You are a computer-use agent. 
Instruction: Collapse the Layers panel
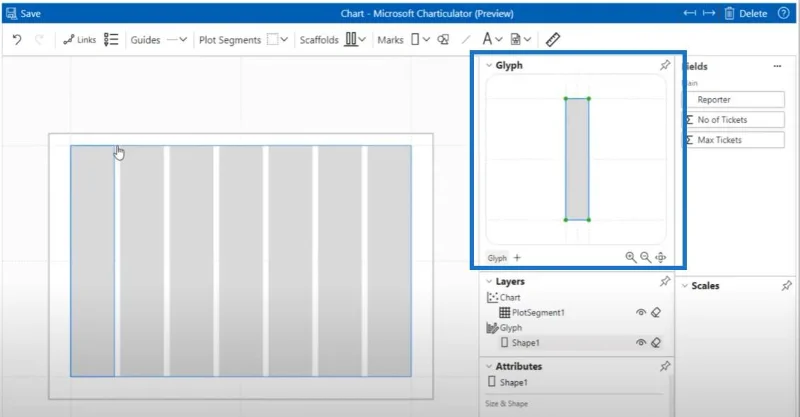click(489, 282)
